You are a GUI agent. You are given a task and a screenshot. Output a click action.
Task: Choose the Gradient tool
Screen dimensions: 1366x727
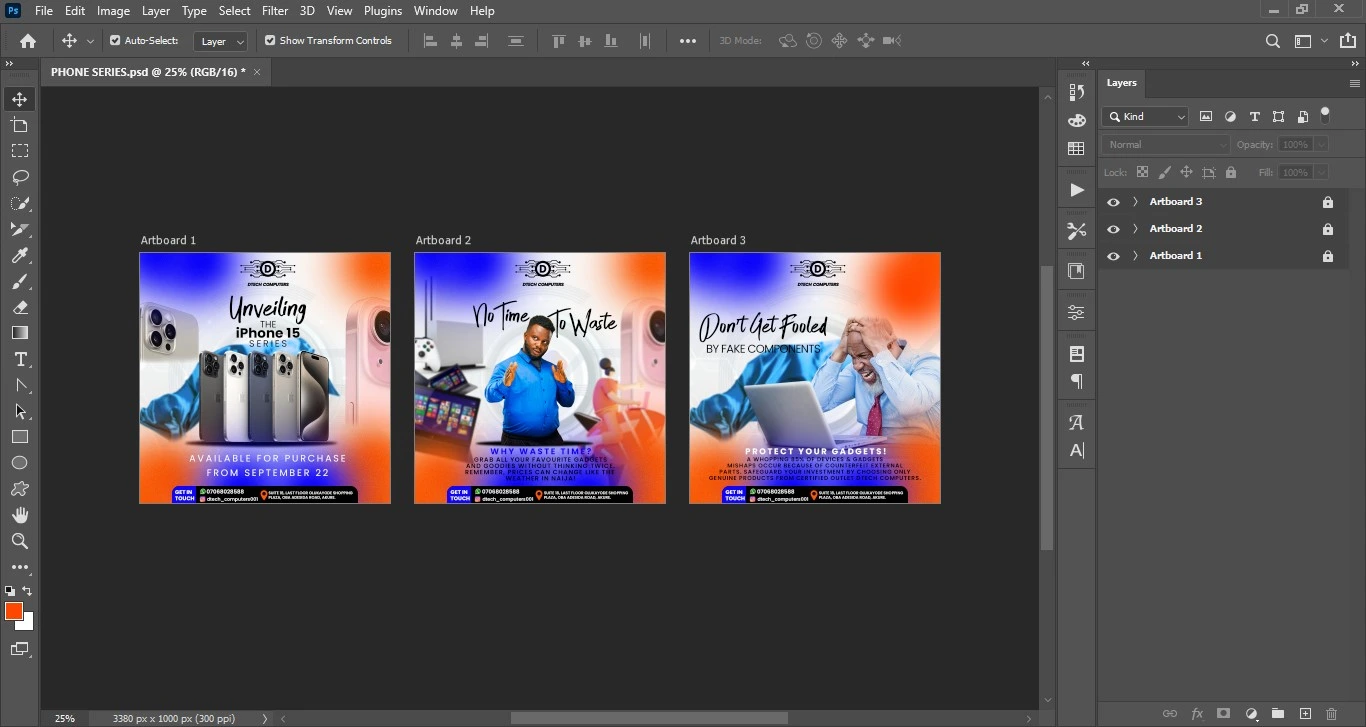pyautogui.click(x=20, y=333)
